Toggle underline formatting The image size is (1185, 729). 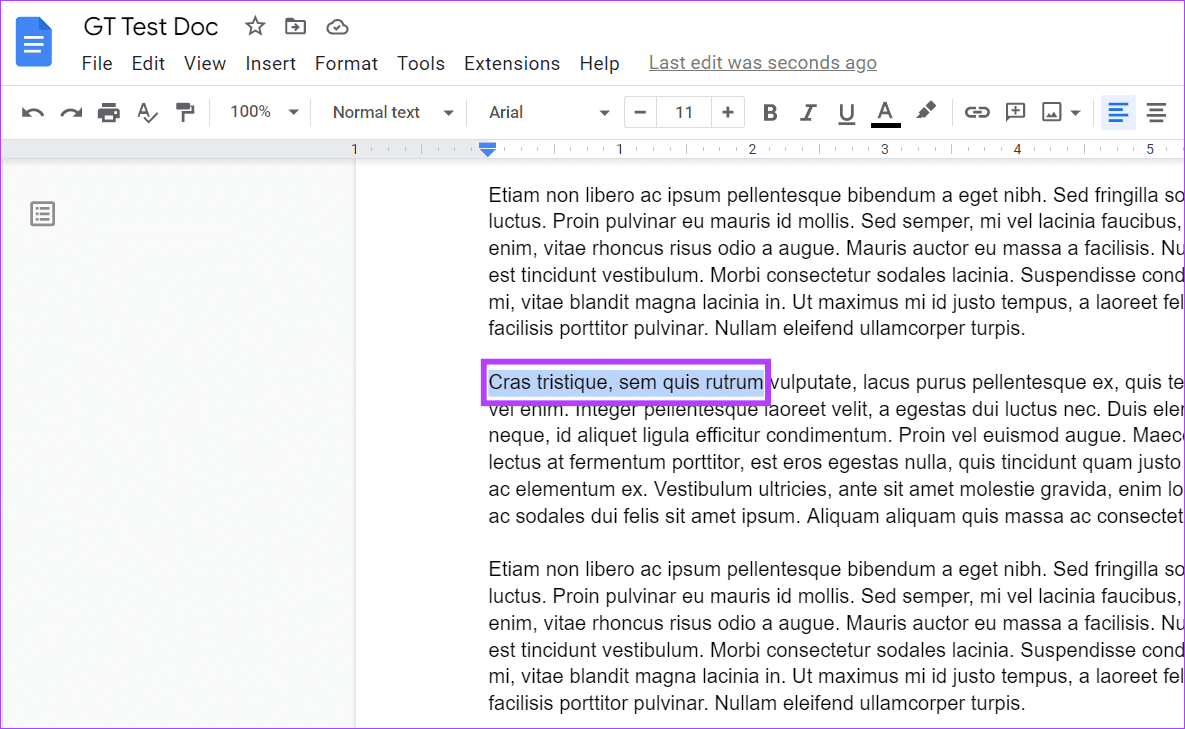(846, 113)
